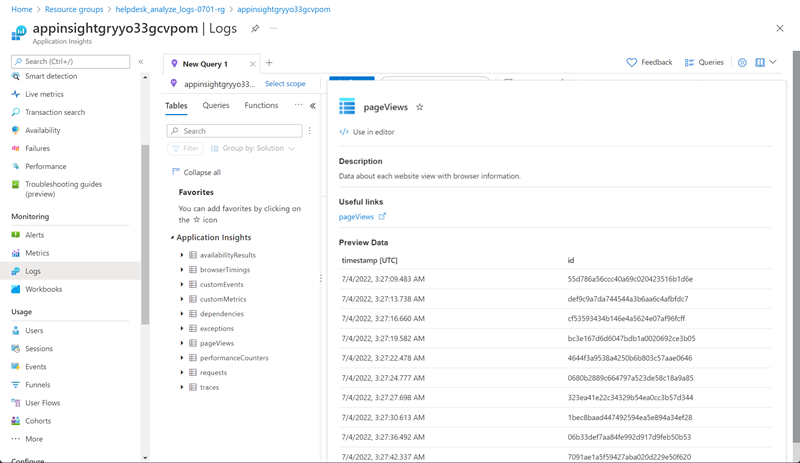This screenshot has width=800, height=463.
Task: Go to Home breadcrumb
Action: click(x=22, y=9)
